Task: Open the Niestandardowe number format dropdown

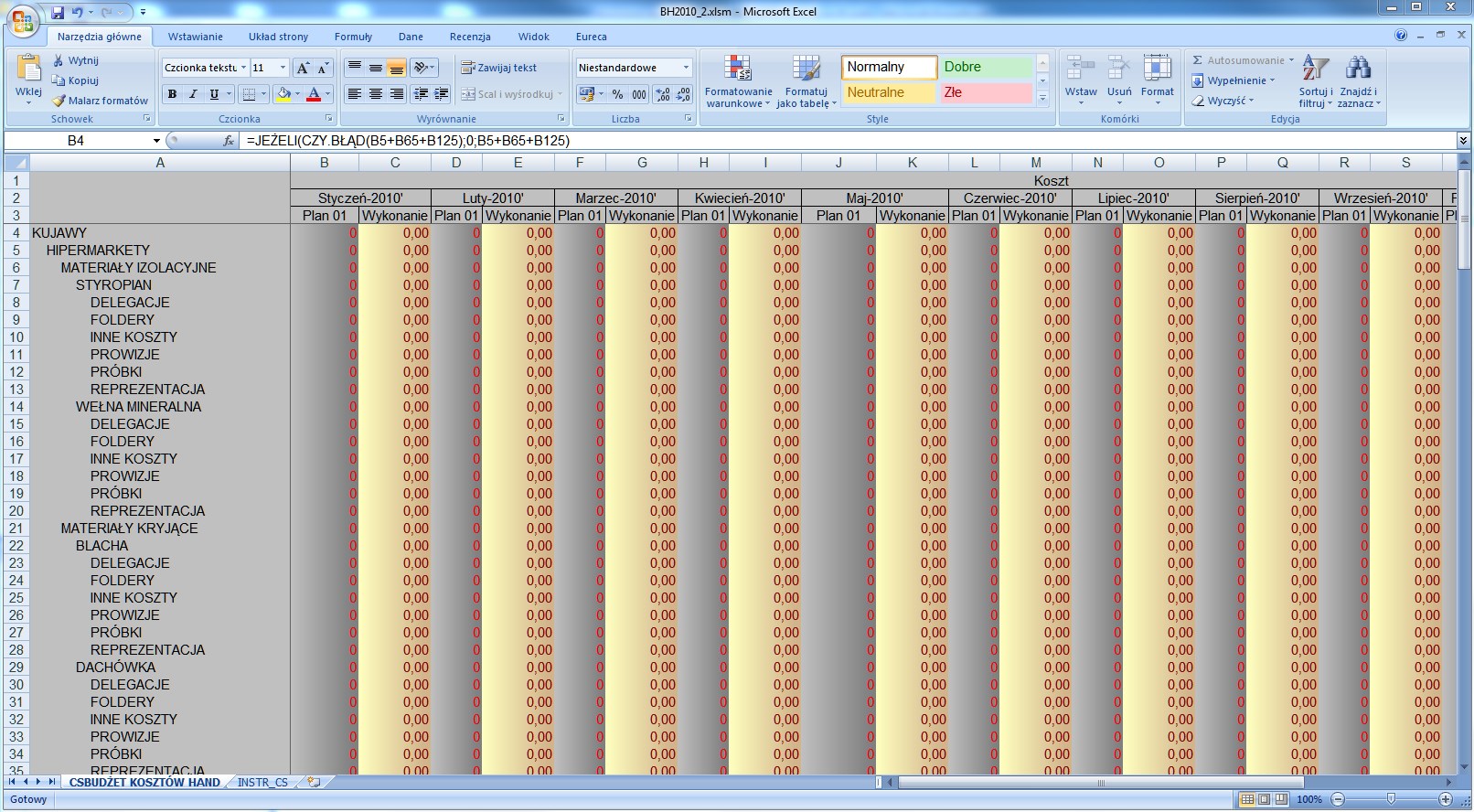Action: [686, 68]
